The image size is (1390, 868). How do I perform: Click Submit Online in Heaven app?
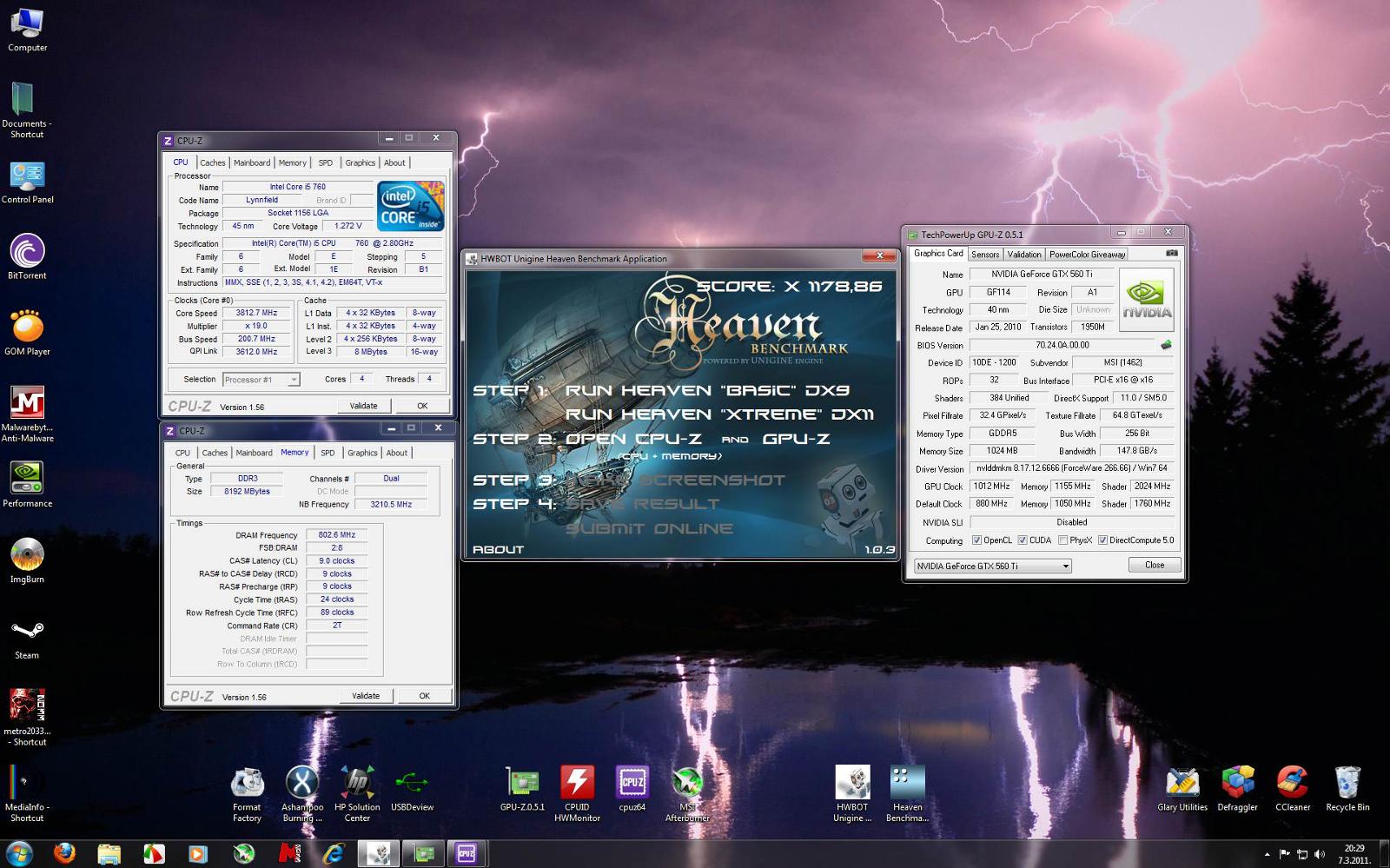pos(649,528)
